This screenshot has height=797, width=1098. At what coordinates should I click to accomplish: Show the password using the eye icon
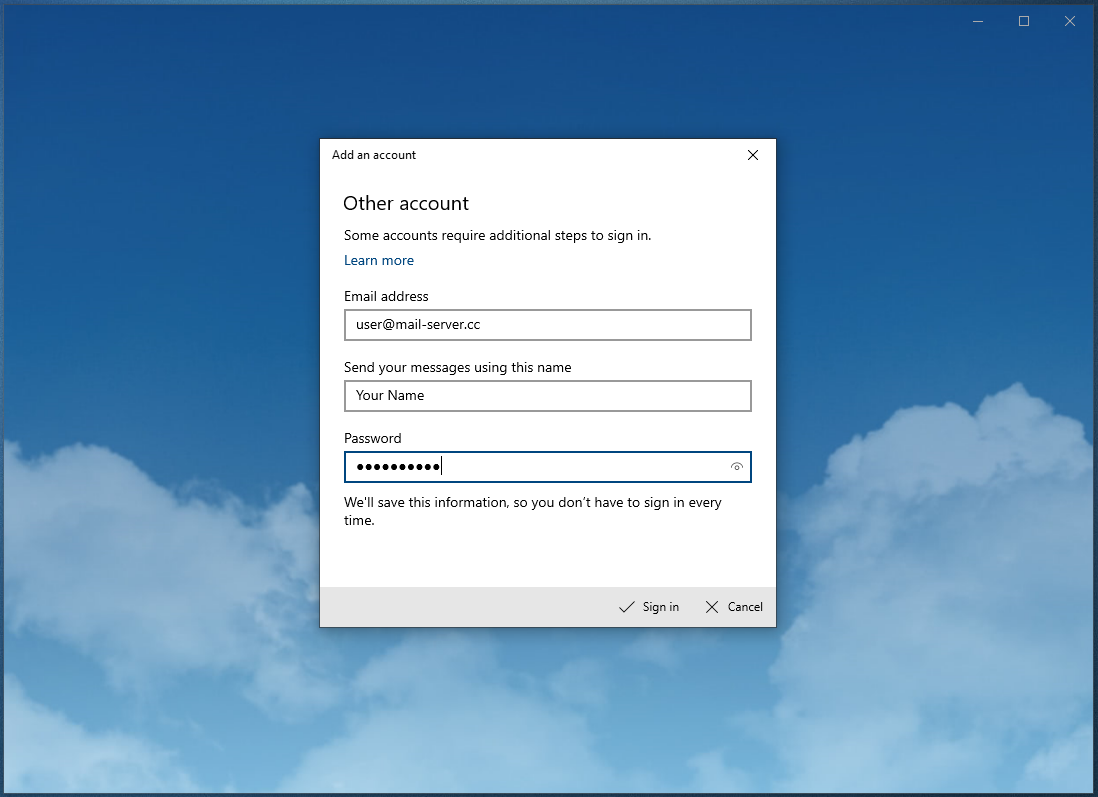coord(737,467)
